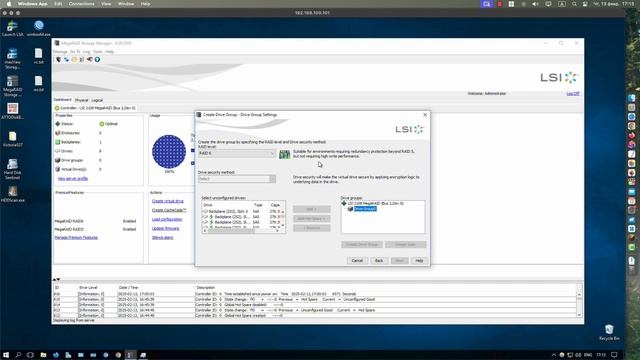Open MegaRAID Storage Manager desktop shortcut
This screenshot has width=640, height=360.
[12, 86]
